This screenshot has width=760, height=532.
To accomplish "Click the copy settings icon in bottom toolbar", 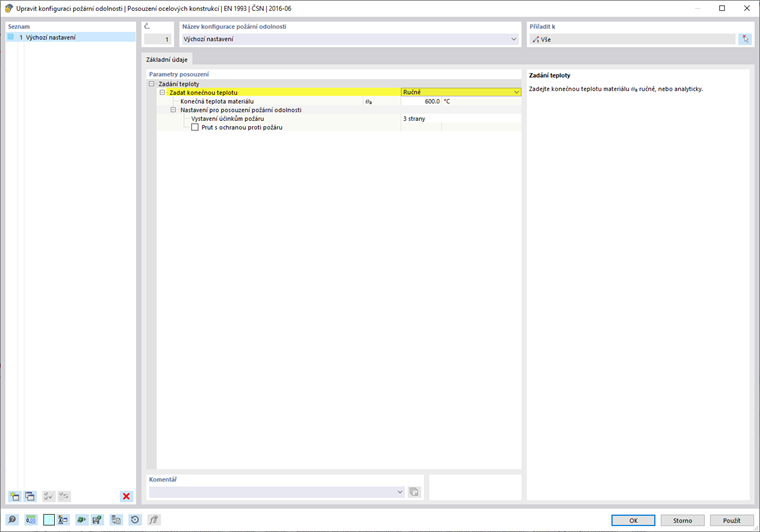I will pos(116,520).
